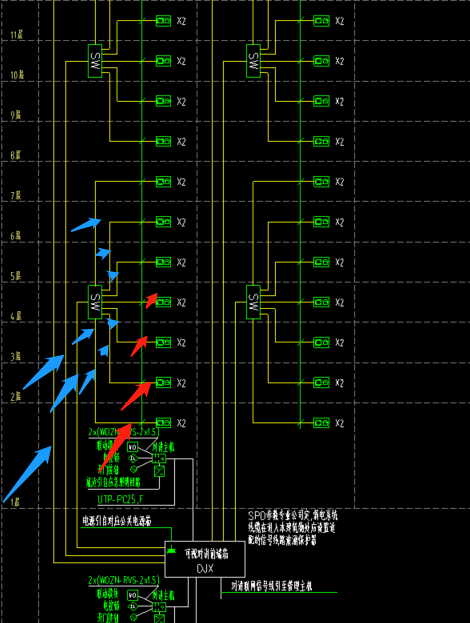
Task: Select the VO module box above UTP-PC25,F
Action: (133, 447)
